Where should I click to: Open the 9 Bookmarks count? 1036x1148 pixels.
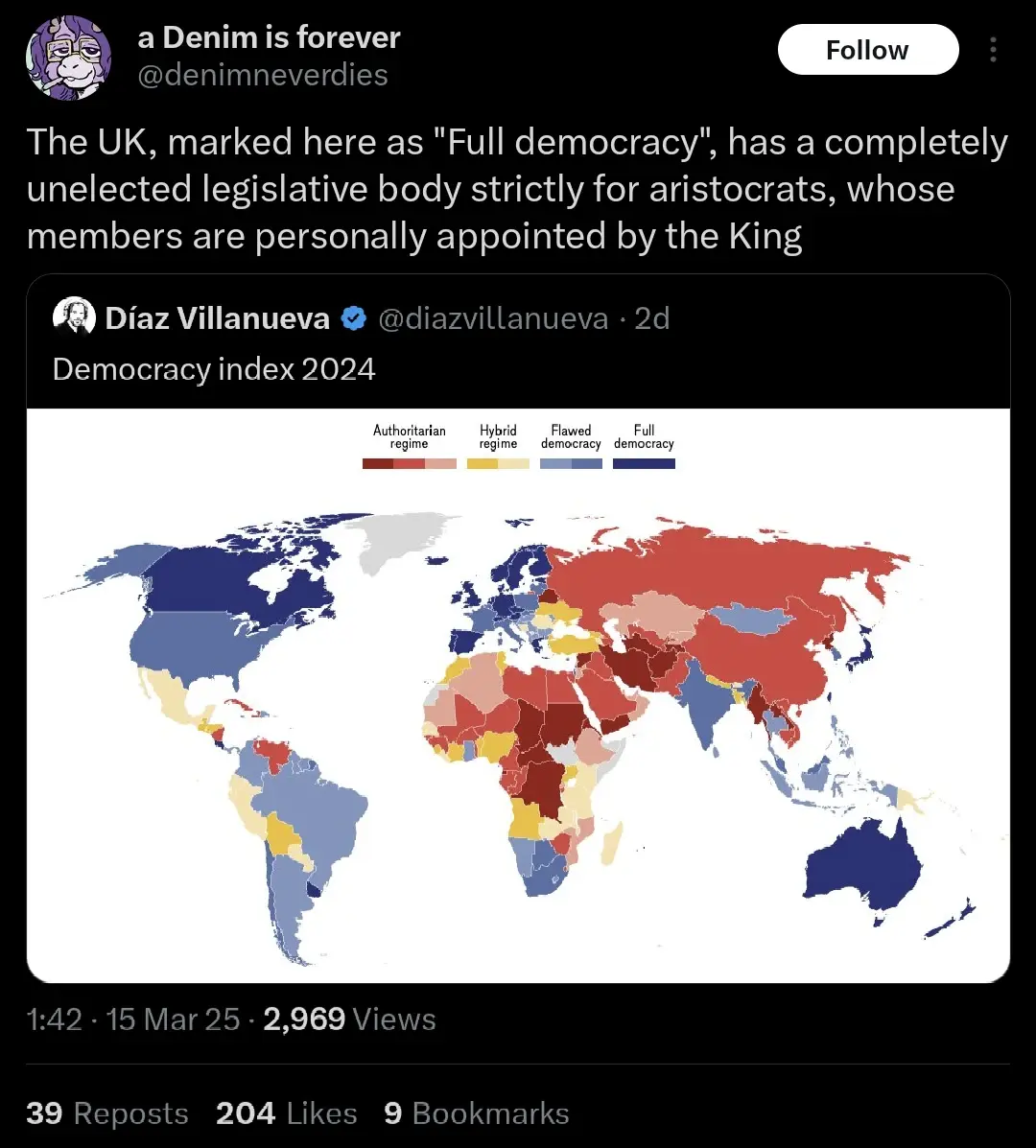coord(476,1113)
